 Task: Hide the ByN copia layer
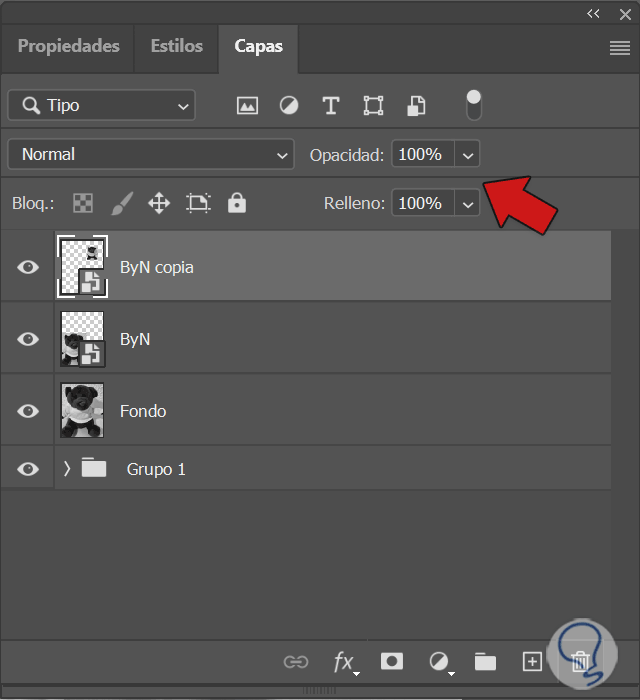(28, 267)
